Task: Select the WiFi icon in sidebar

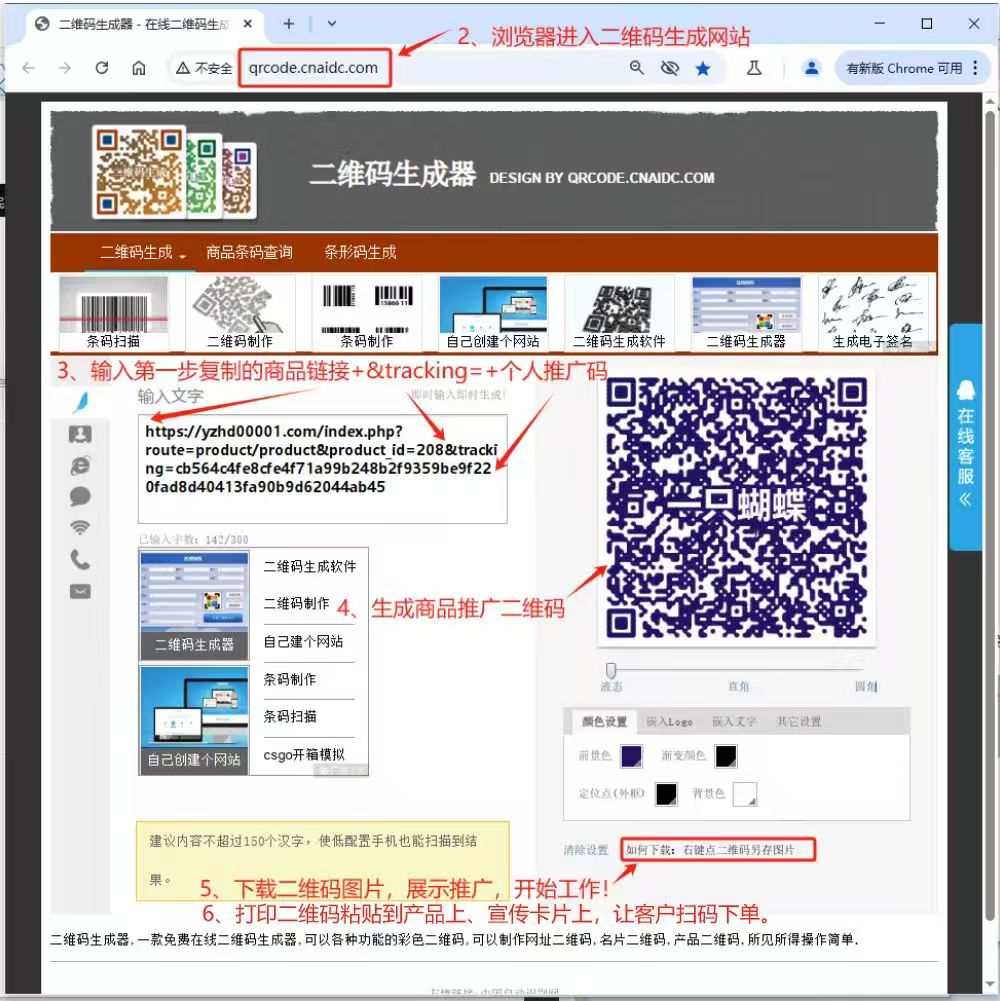Action: [x=80, y=527]
